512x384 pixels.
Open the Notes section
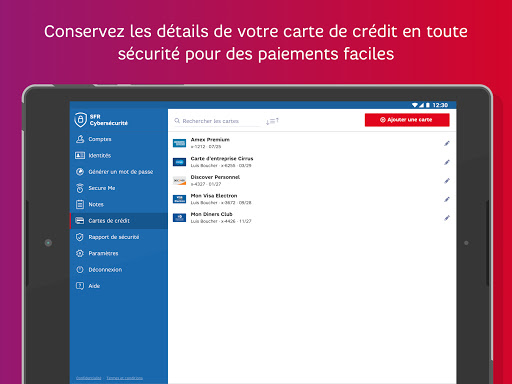(119, 204)
